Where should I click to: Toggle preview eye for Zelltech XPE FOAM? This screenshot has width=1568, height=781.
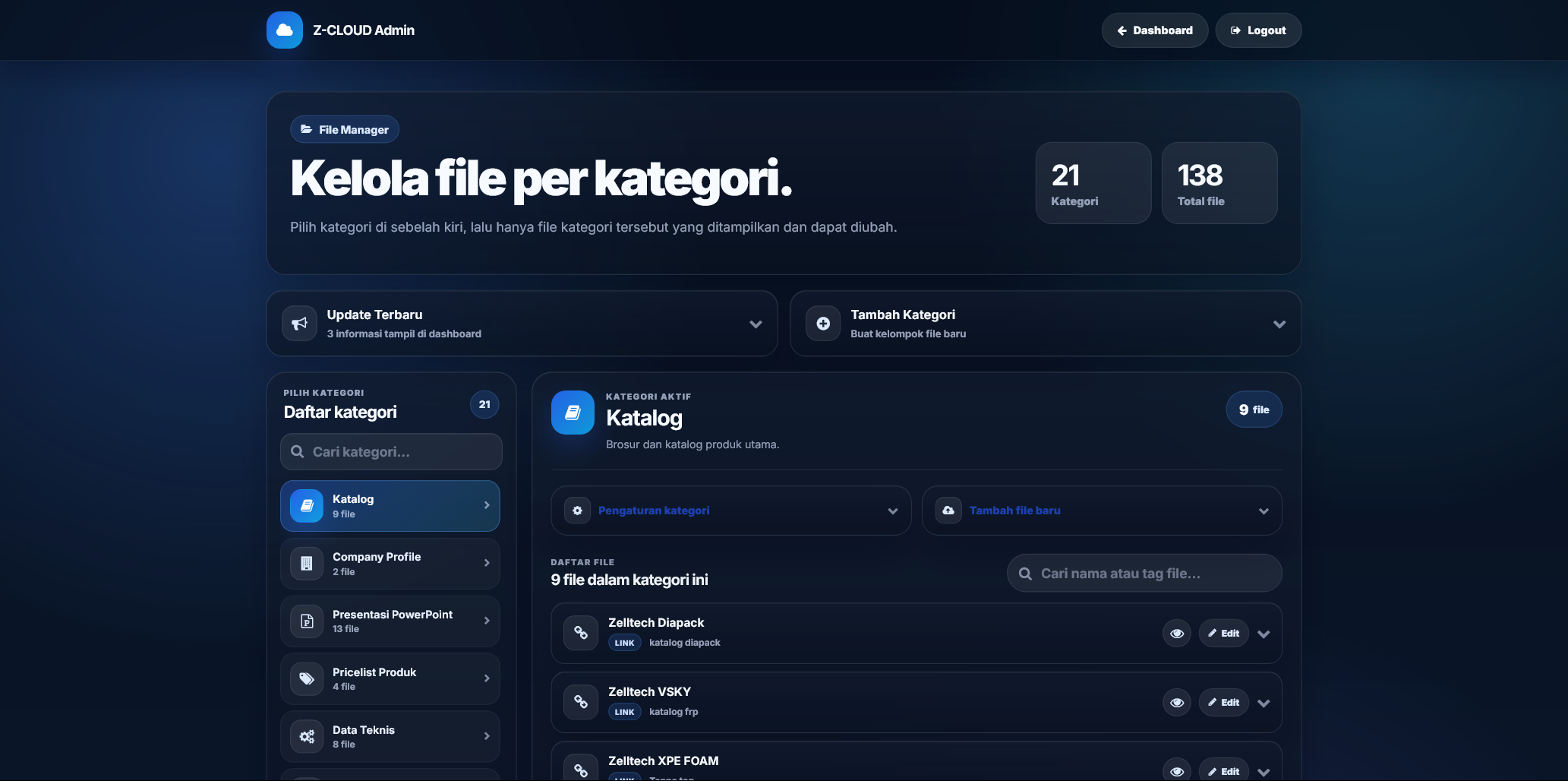[x=1177, y=770]
